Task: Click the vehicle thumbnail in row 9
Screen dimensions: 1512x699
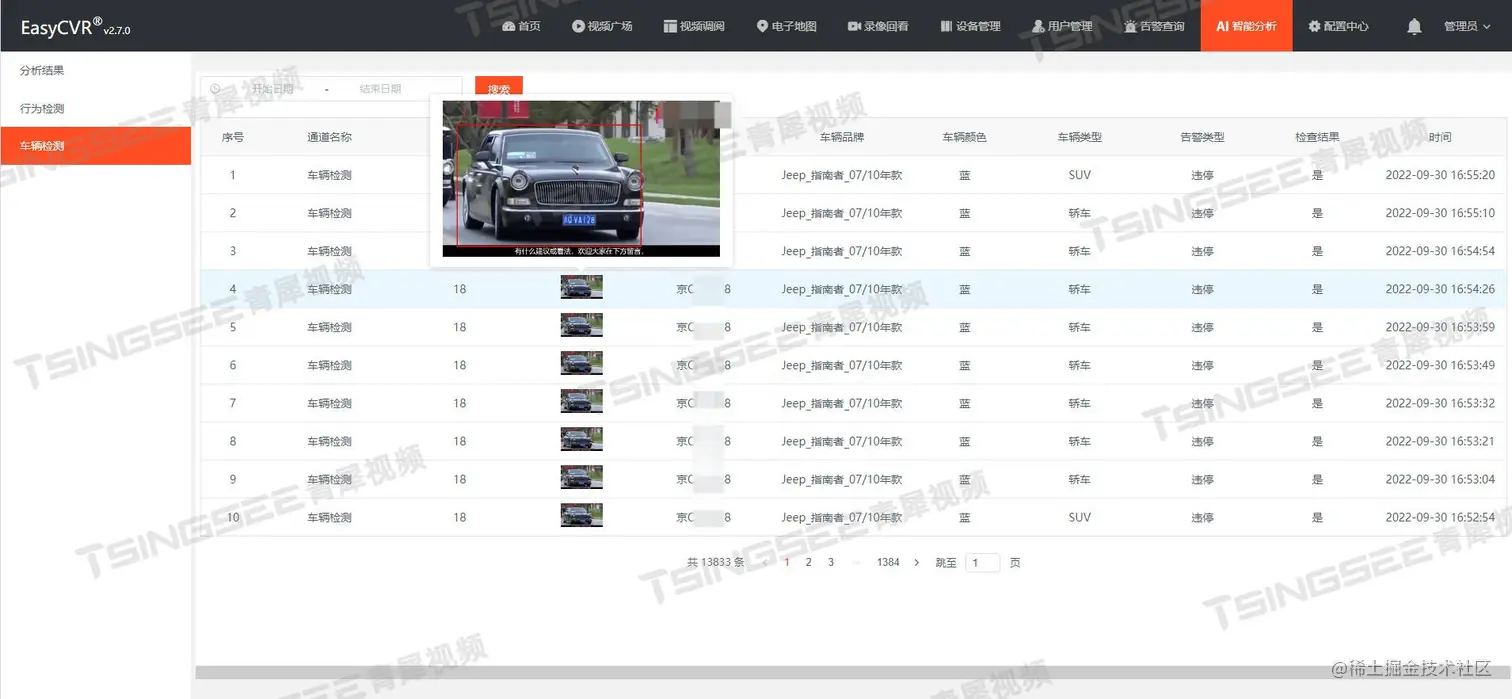Action: tap(581, 478)
